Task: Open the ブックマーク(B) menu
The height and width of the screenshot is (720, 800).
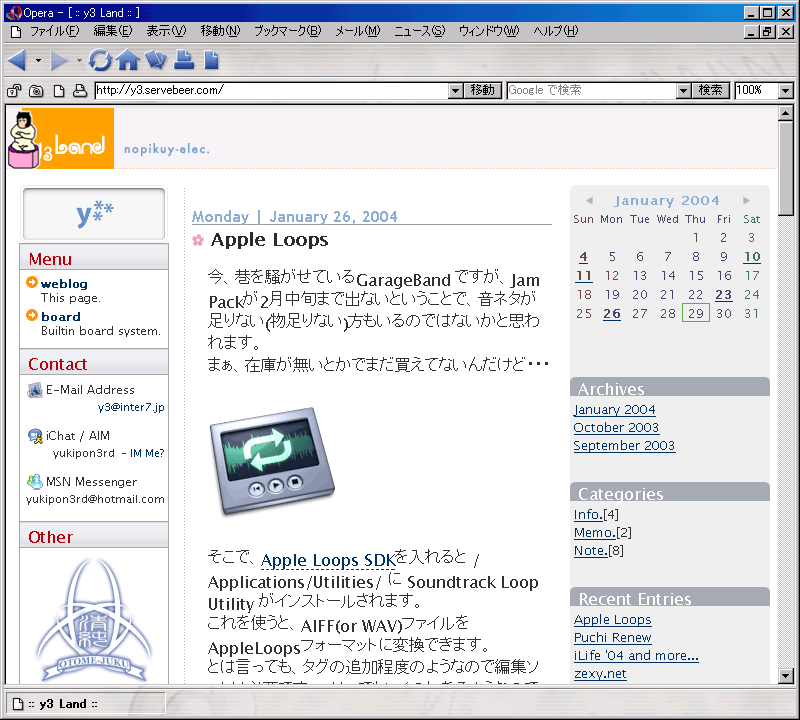Action: click(x=288, y=32)
